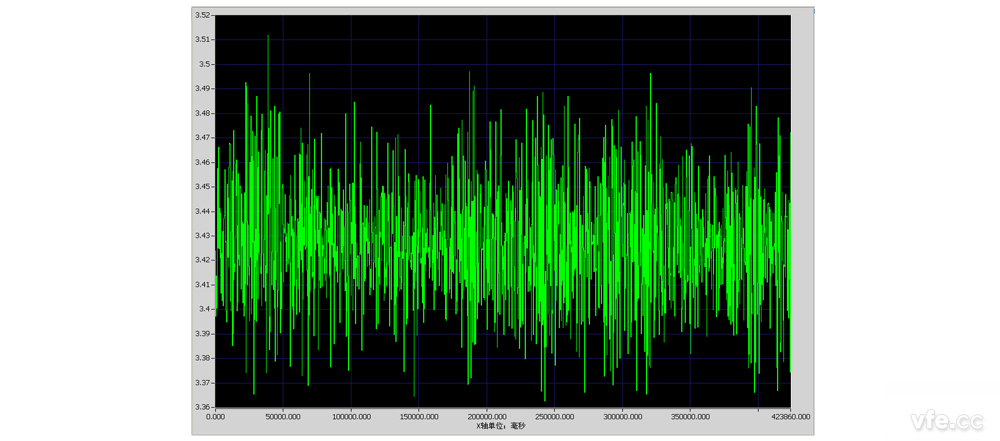Click the 3.5 Y-axis tick label
Screen dimensions: 1000x441
tap(204, 64)
